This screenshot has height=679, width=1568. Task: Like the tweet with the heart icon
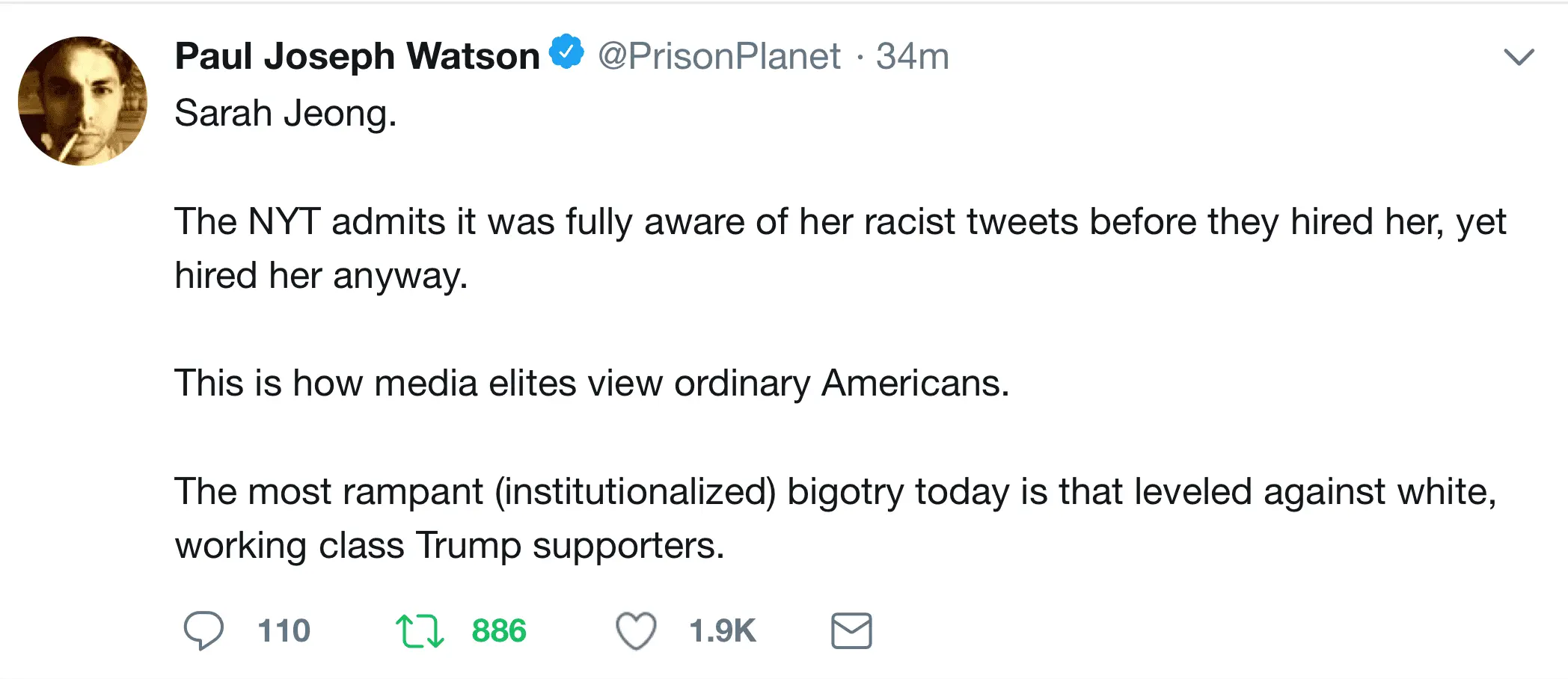636,630
